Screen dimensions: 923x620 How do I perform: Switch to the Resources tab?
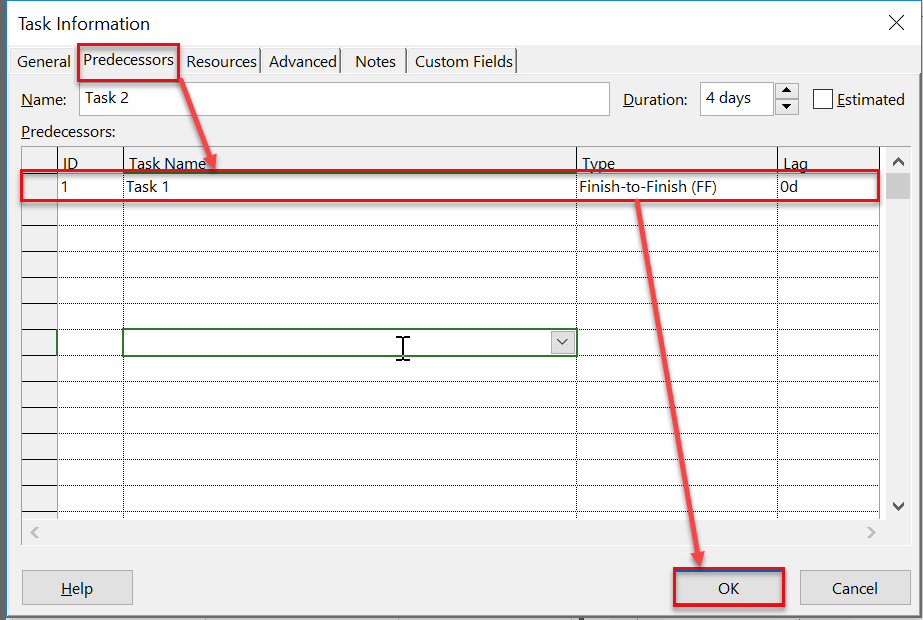[221, 62]
